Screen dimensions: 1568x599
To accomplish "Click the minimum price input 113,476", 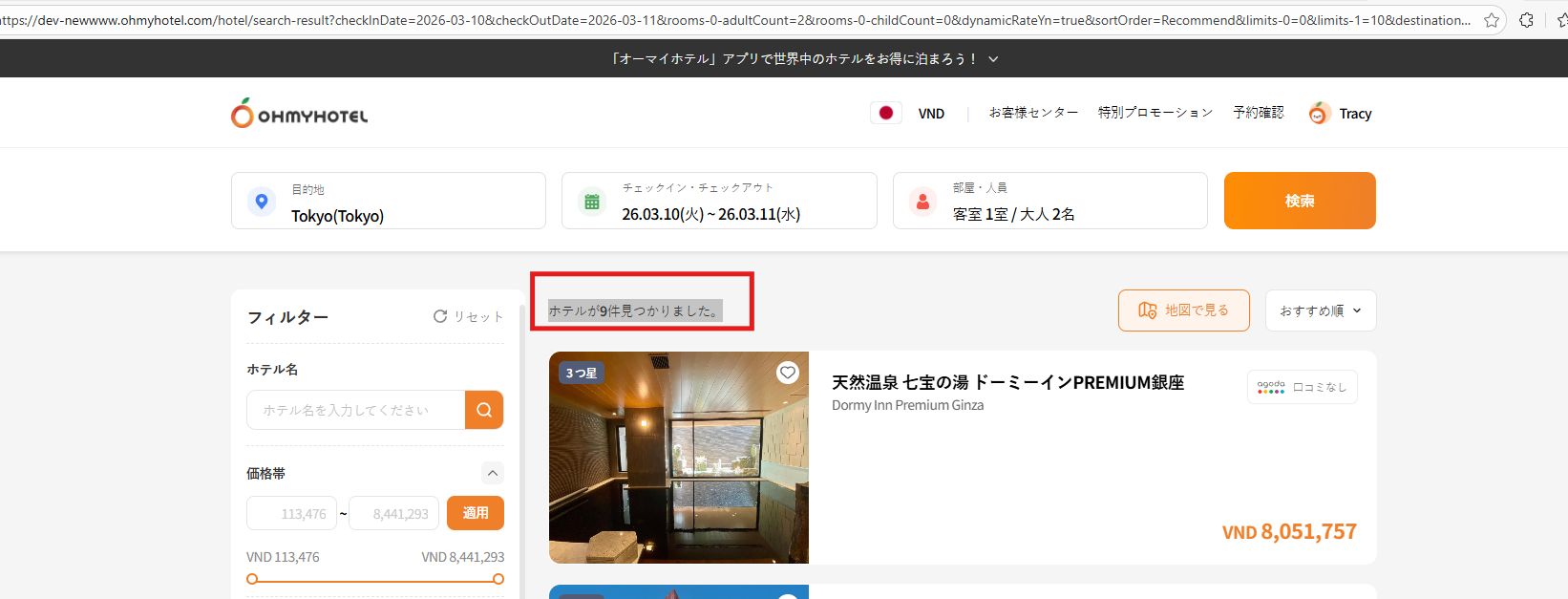I will tap(291, 513).
